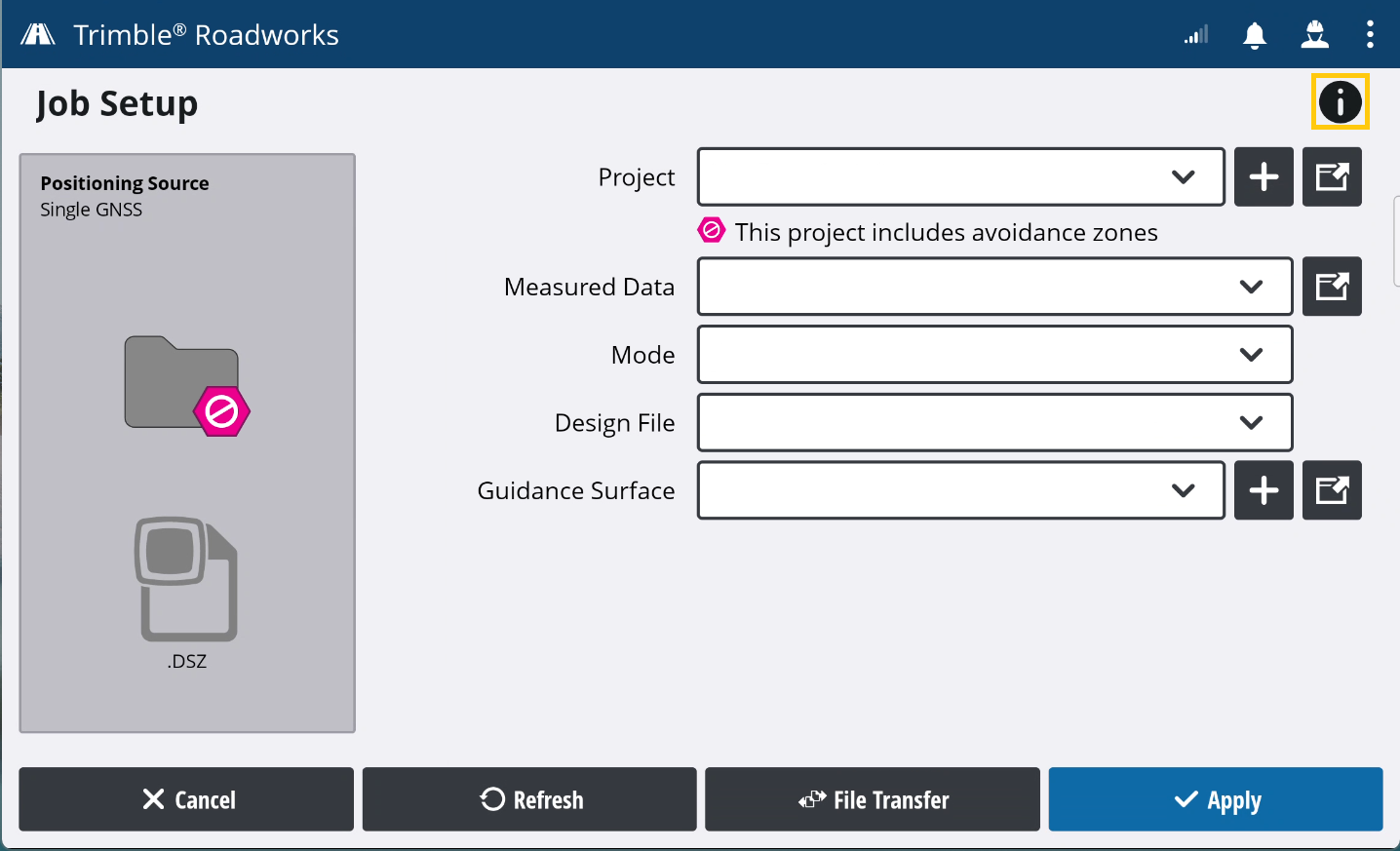Click the 'Job Setup' heading

(x=117, y=103)
